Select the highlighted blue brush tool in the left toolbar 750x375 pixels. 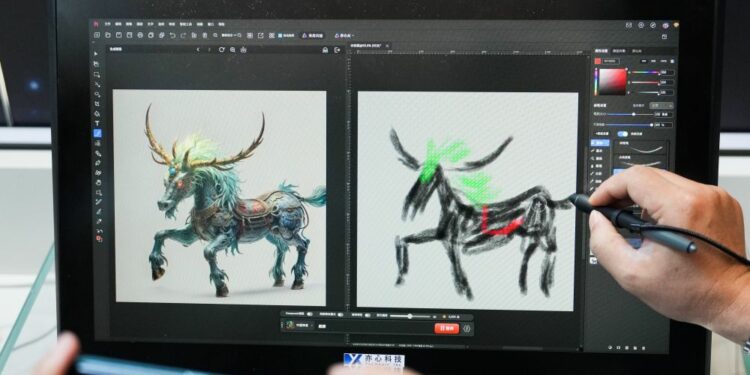point(98,133)
